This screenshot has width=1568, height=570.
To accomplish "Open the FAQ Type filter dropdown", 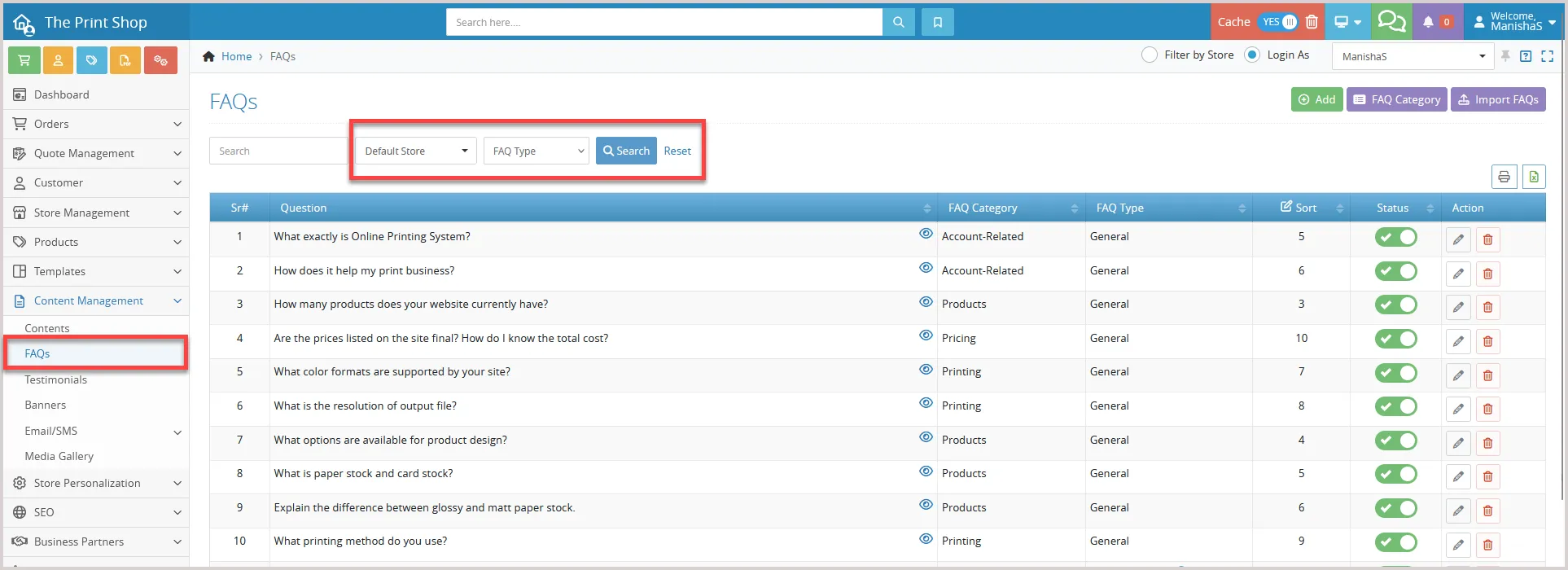I will pyautogui.click(x=537, y=151).
